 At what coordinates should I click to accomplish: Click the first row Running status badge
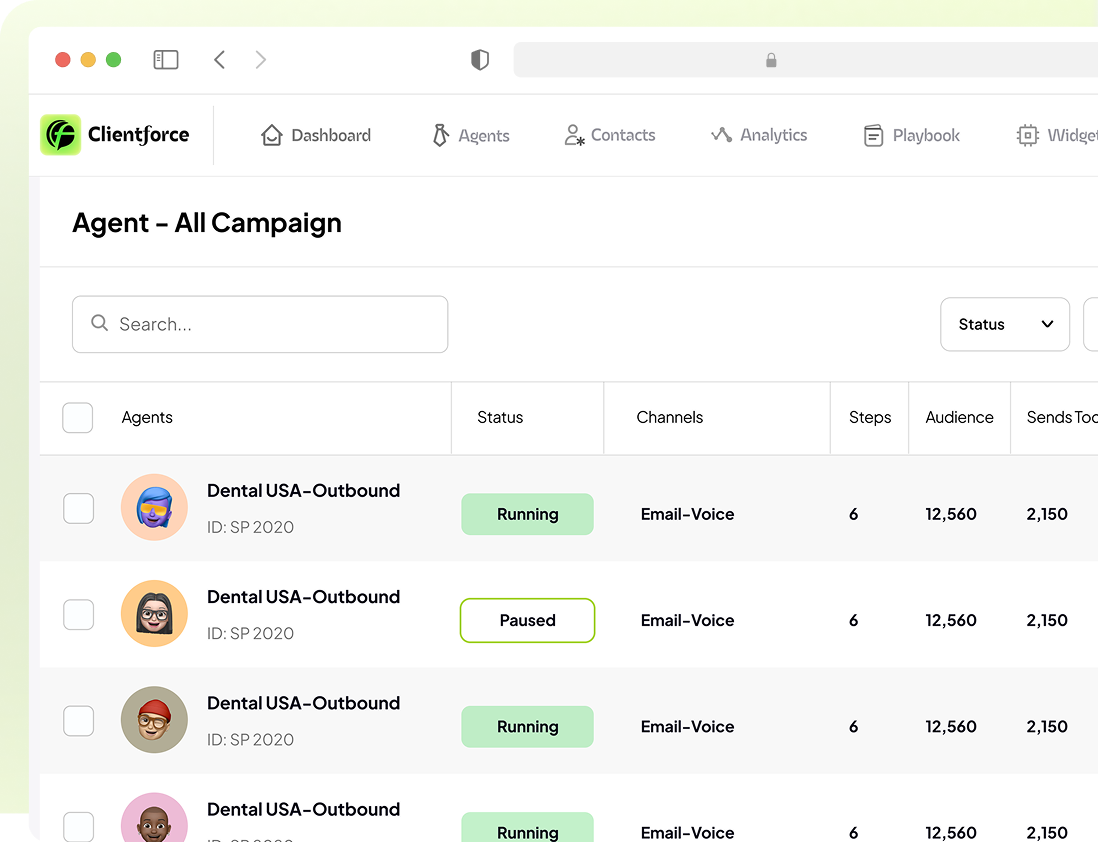(527, 514)
